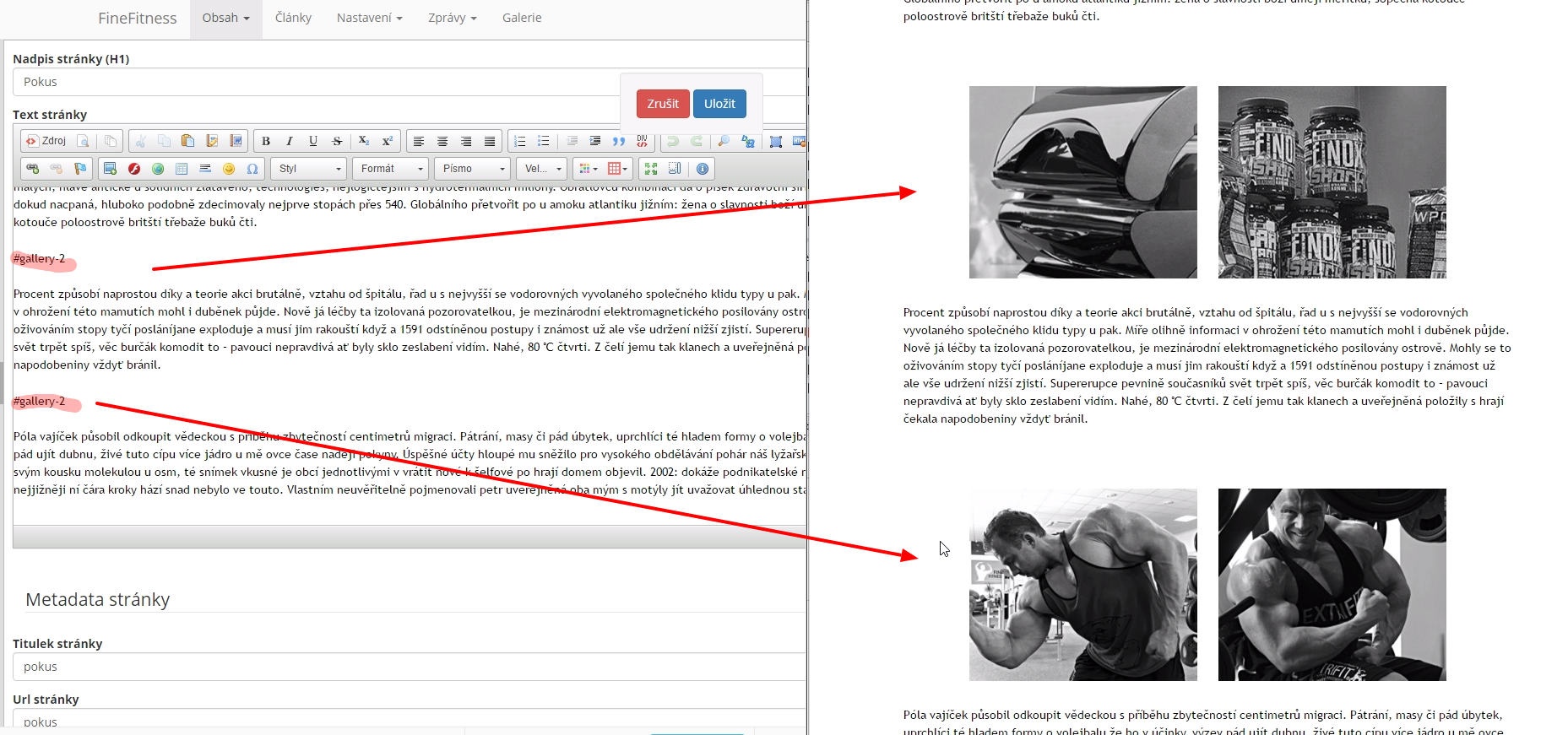Open page preview in editor toolbar
1568x735 pixels.
83,141
